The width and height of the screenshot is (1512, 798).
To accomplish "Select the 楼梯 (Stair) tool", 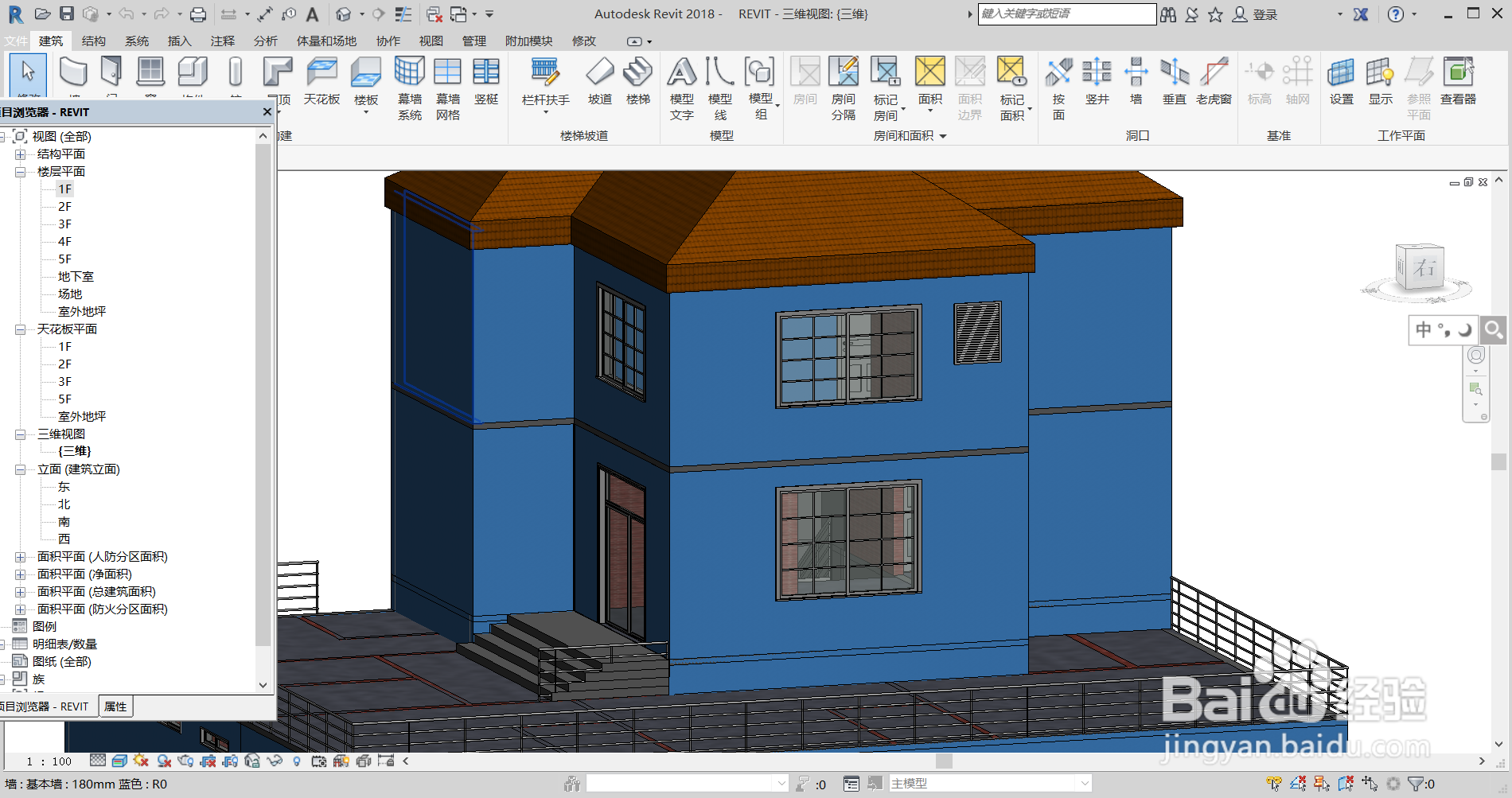I will coord(638,80).
